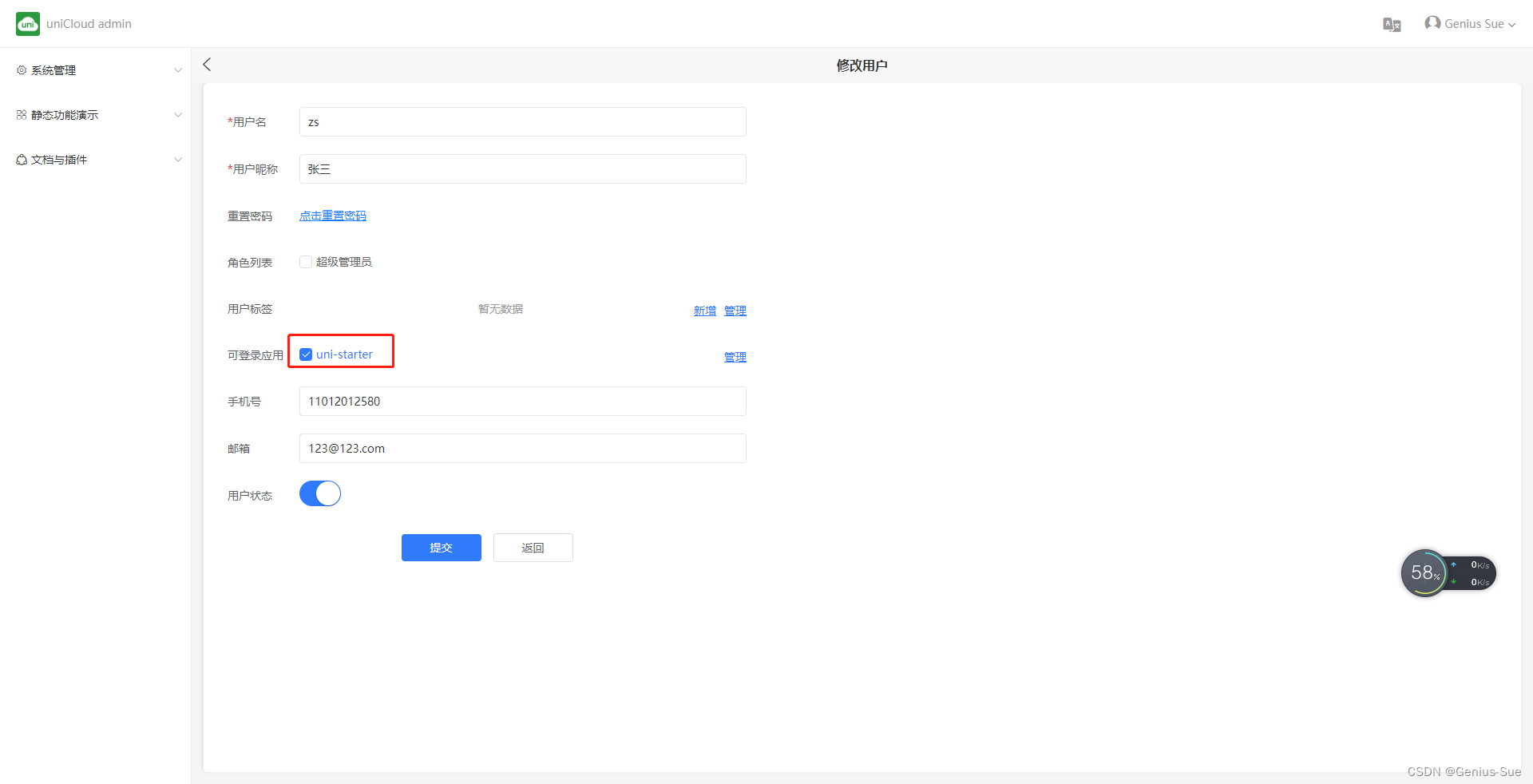This screenshot has width=1533, height=784.
Task: Expand the 文档与插件 menu chevron
Action: tap(178, 160)
